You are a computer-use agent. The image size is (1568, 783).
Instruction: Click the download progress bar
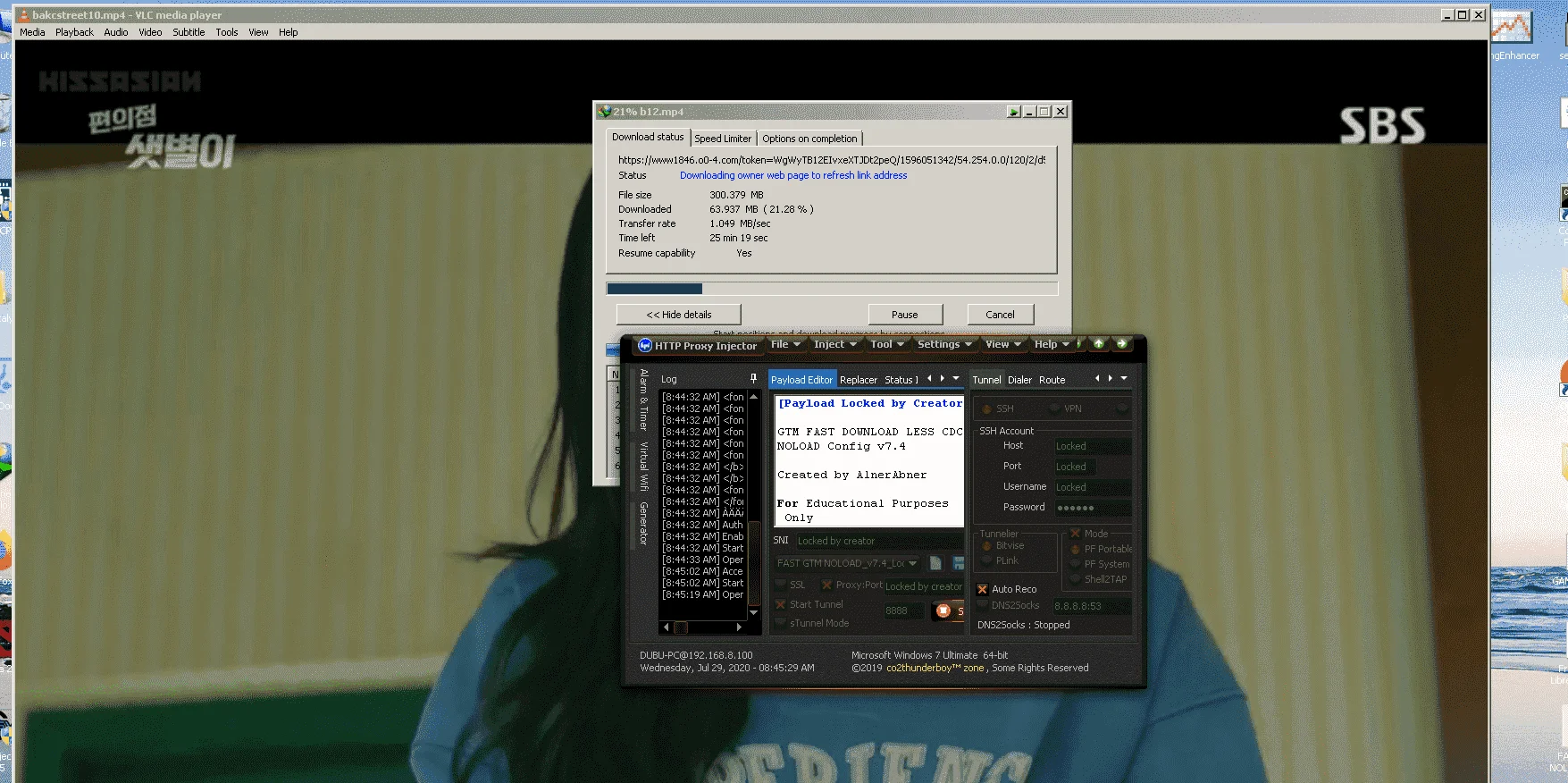coord(832,289)
